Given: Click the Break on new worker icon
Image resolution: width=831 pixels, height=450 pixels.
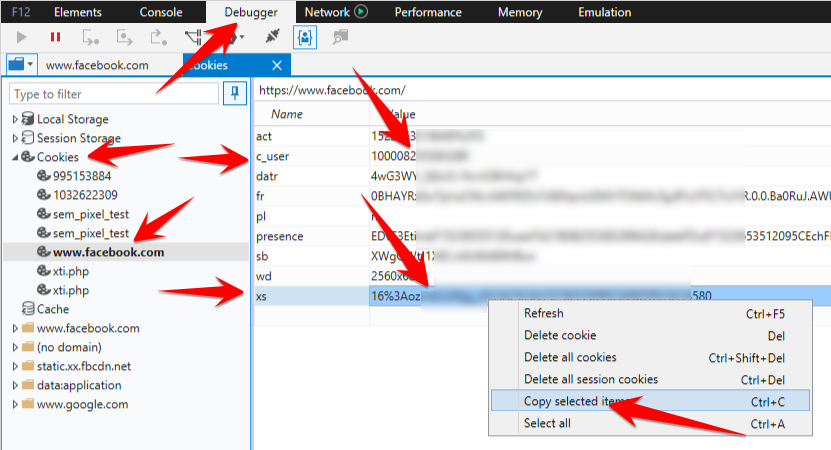Looking at the screenshot, I should [x=193, y=37].
